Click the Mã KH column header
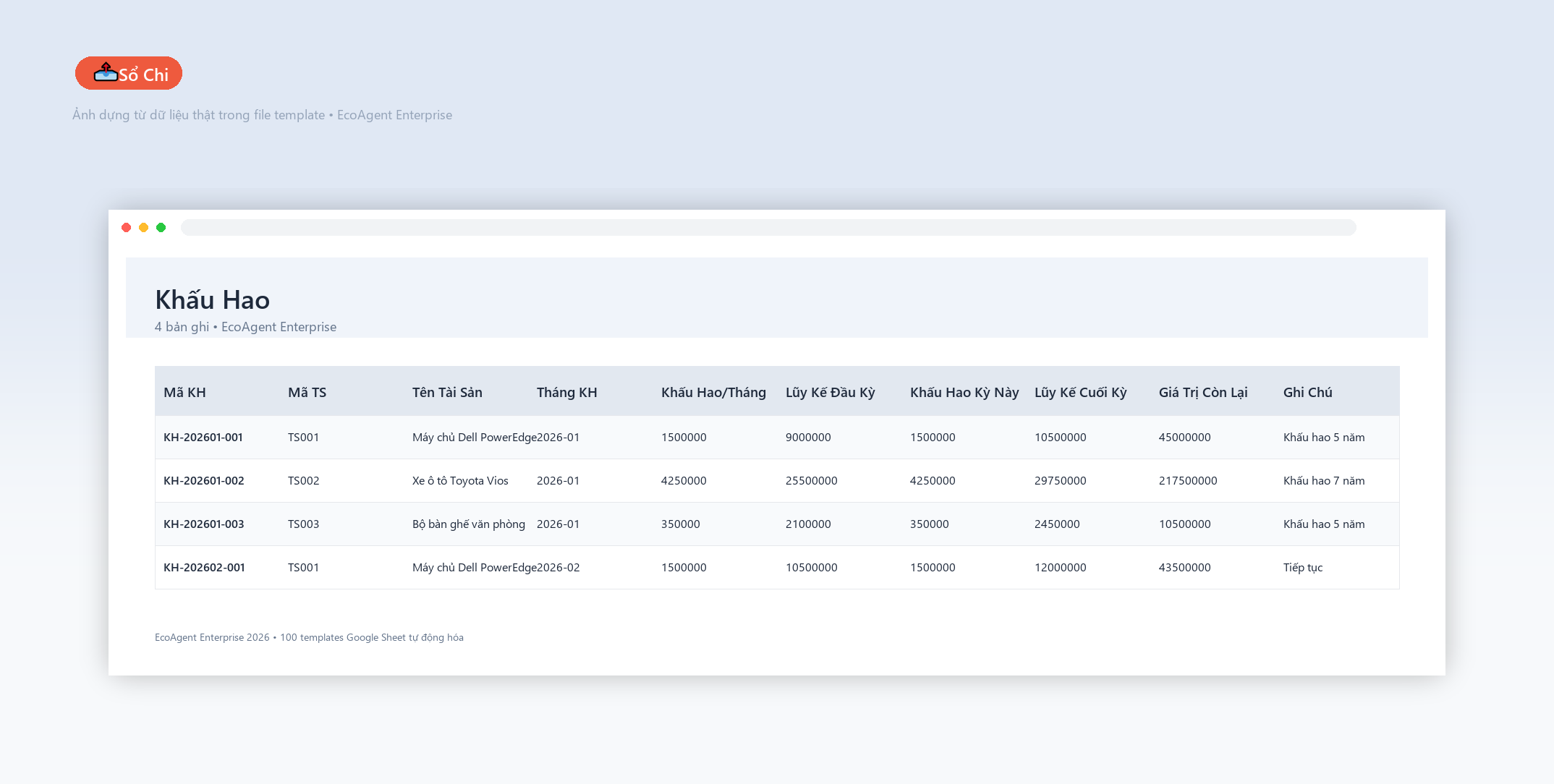This screenshot has height=784, width=1554. [184, 392]
